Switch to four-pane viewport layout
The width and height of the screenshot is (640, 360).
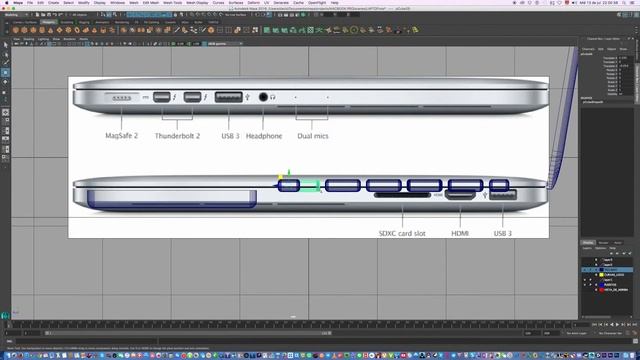5,121
